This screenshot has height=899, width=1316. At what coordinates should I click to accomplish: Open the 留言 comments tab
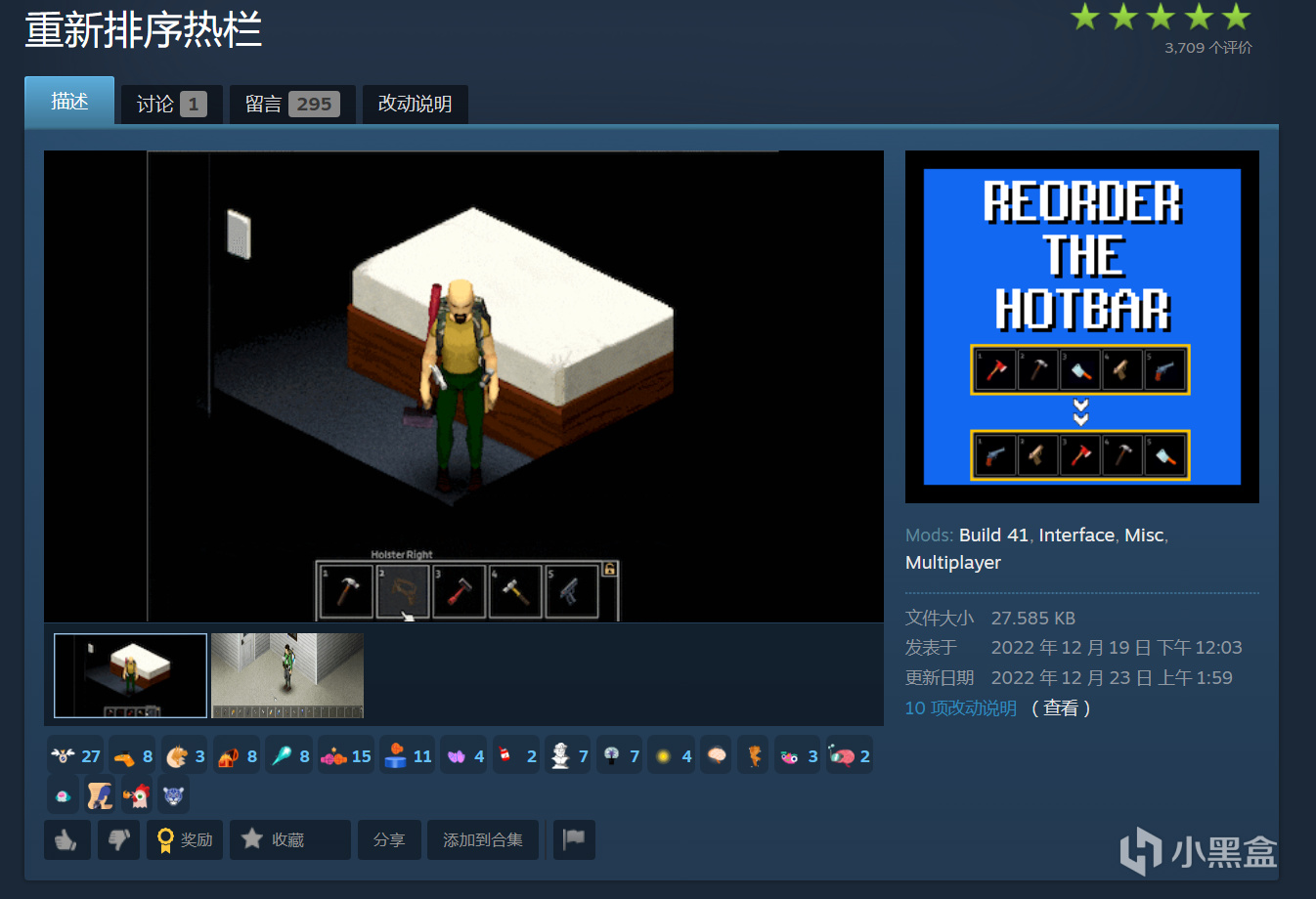(292, 104)
